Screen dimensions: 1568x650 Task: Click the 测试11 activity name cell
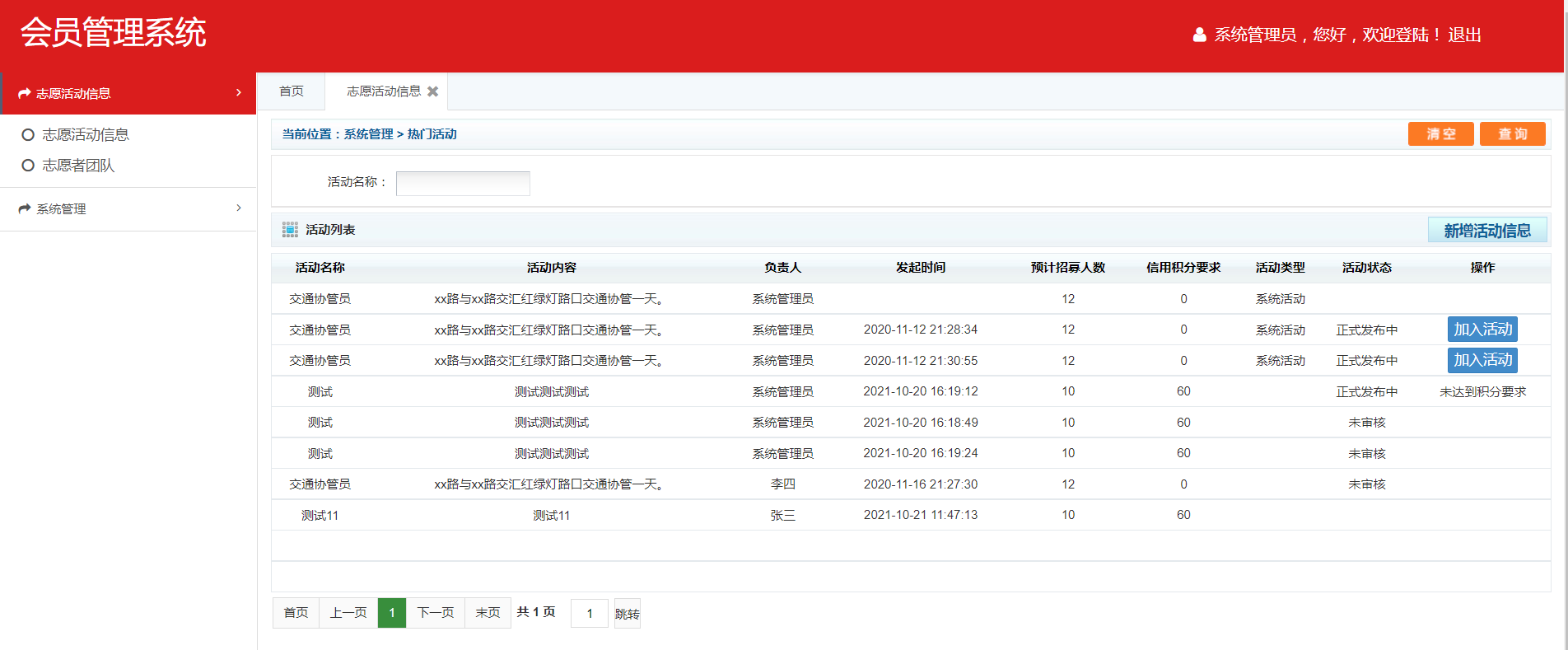click(x=320, y=516)
